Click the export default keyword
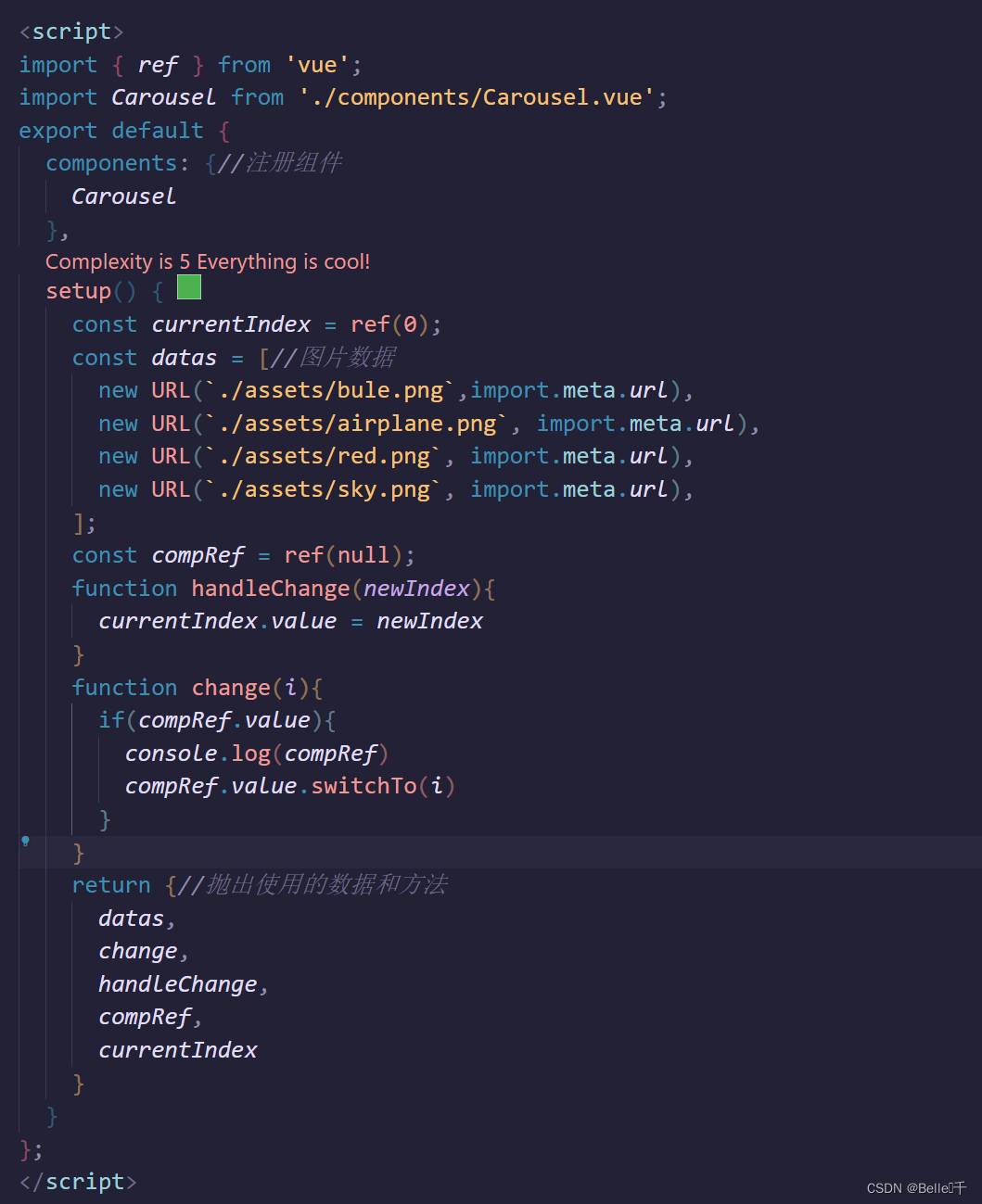The height and width of the screenshot is (1204, 982). 110,130
